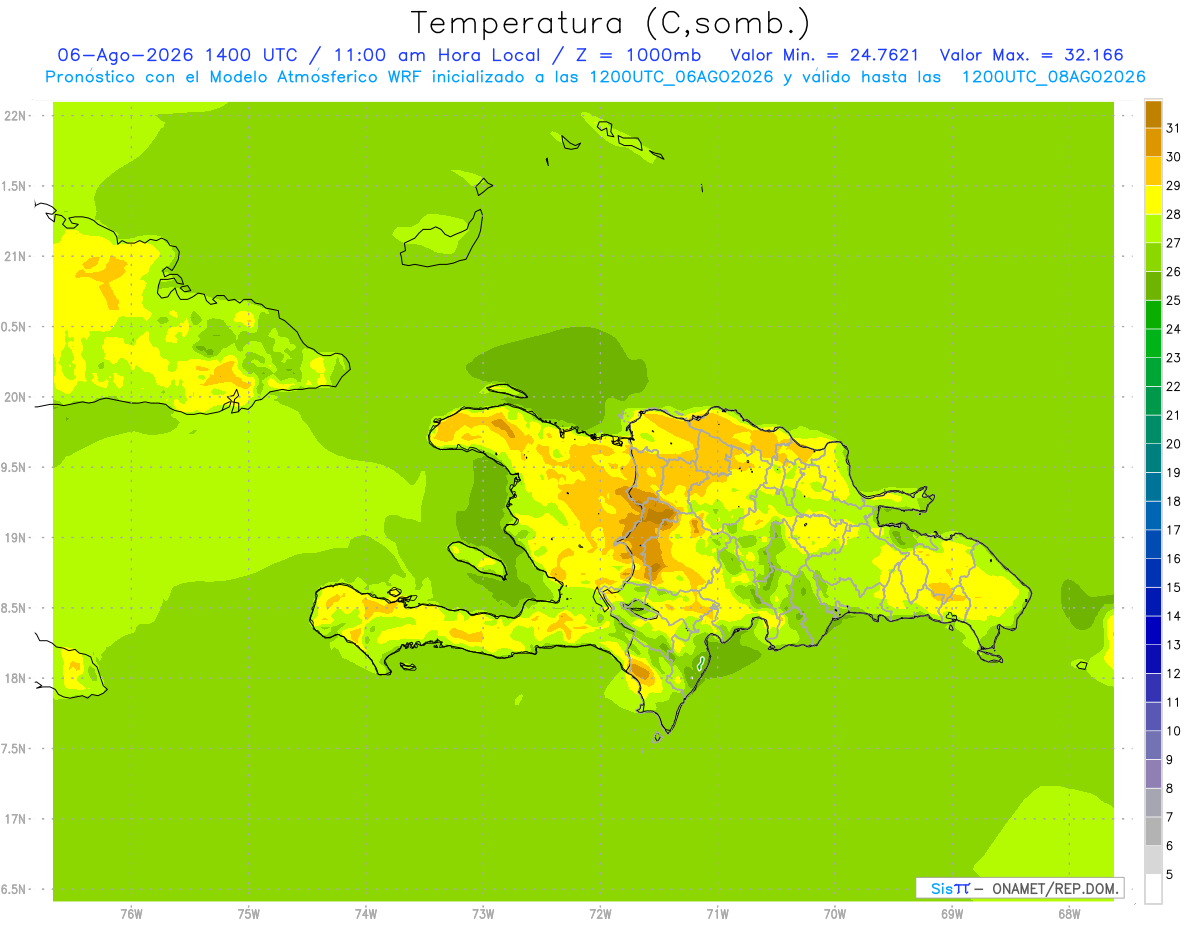The image size is (1200, 927).
Task: Click the latitude label '17N'
Action: (x=14, y=819)
